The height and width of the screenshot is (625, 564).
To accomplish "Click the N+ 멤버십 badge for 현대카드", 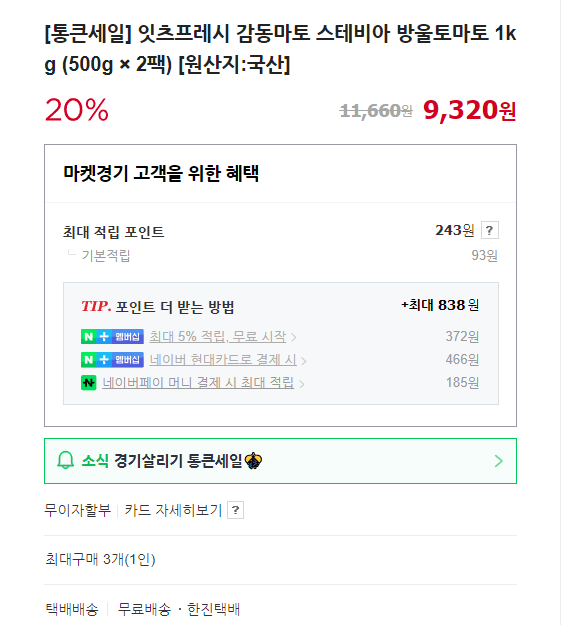I will pos(112,360).
